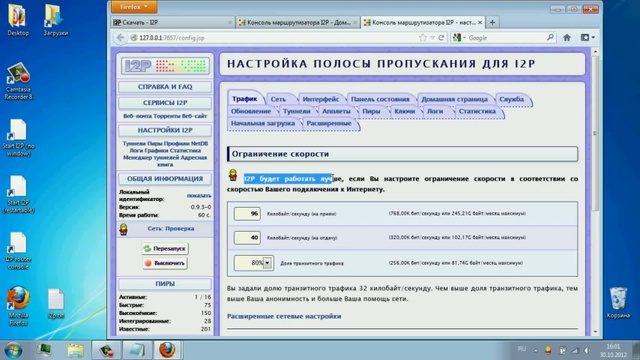Open the Панель состояния tab
The height and width of the screenshot is (360, 640).
point(380,99)
